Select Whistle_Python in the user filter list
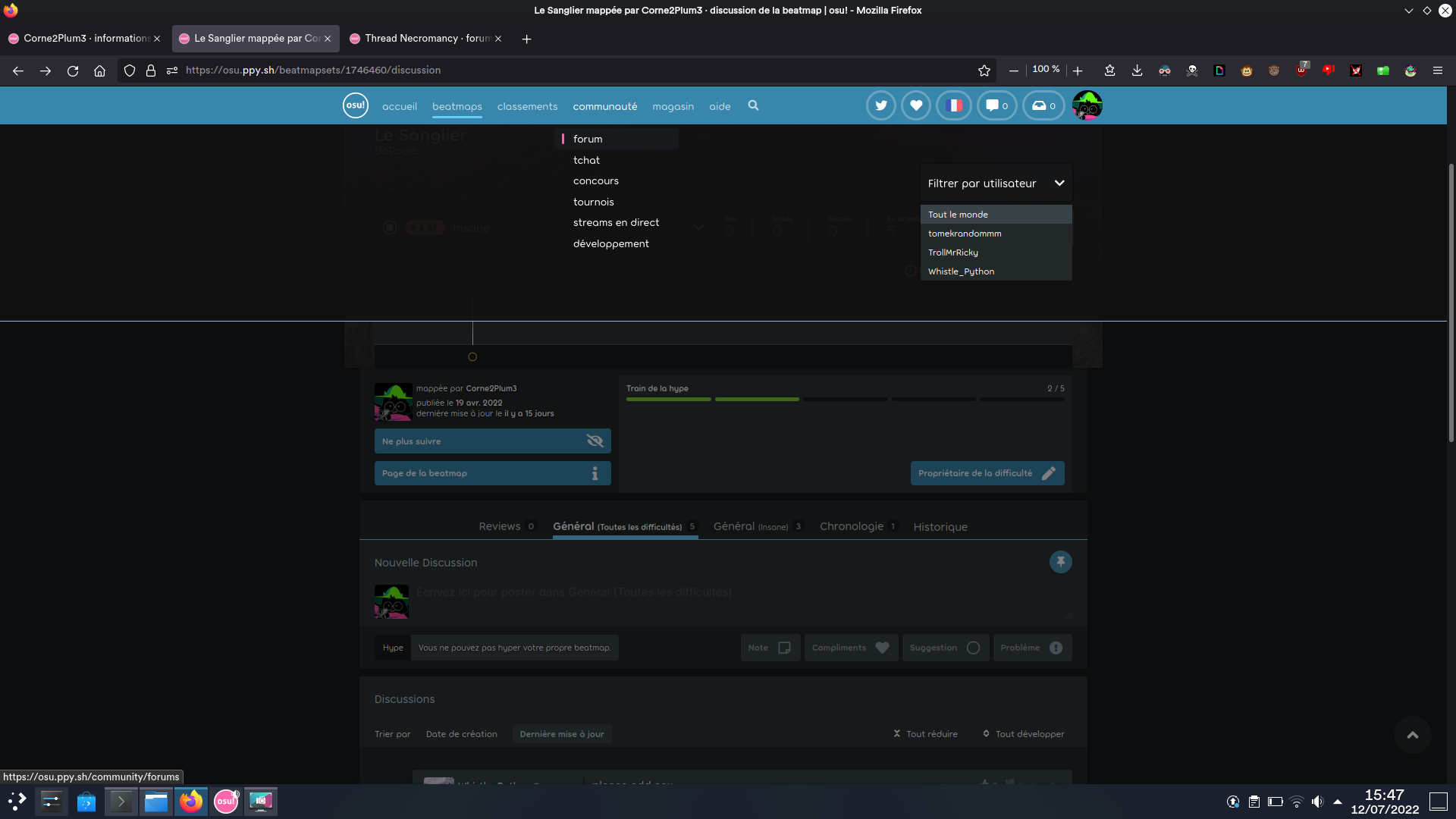The width and height of the screenshot is (1456, 819). point(961,271)
